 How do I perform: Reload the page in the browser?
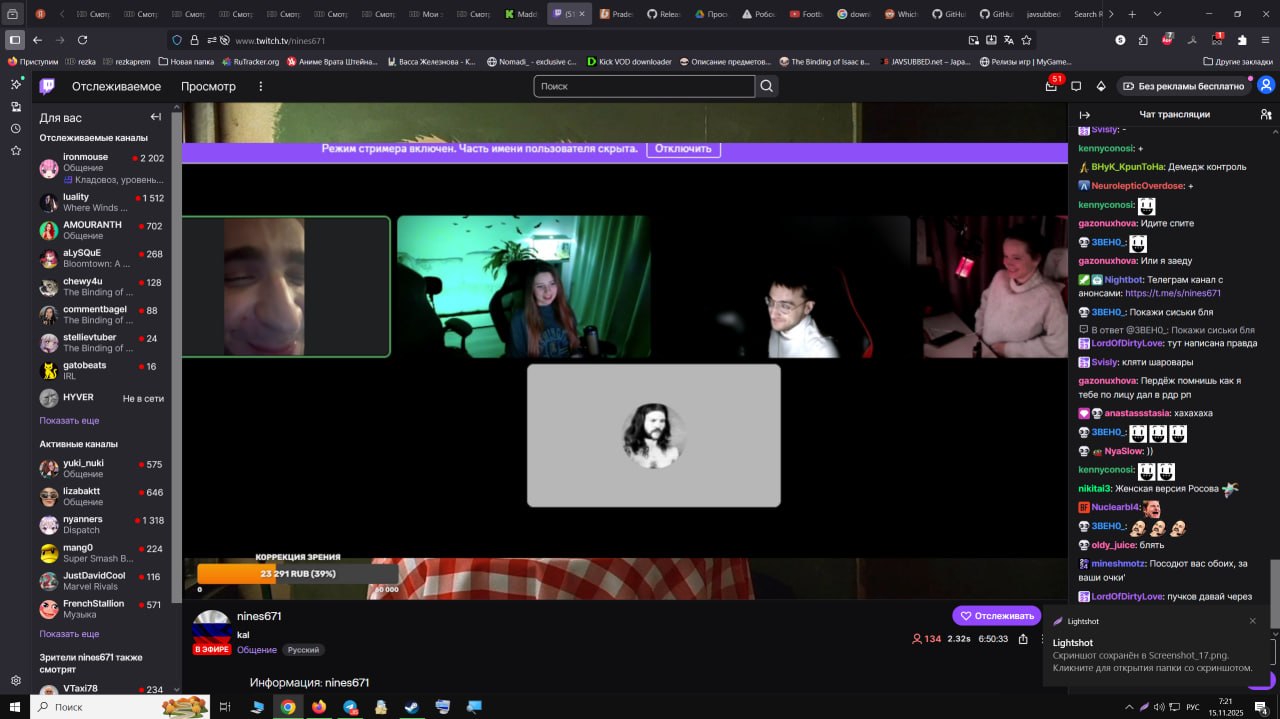(82, 40)
